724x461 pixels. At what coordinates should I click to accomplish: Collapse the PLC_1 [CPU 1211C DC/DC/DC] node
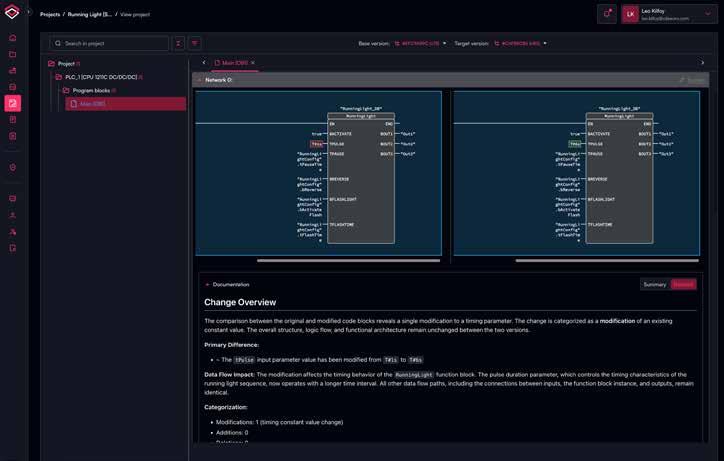[x=59, y=77]
